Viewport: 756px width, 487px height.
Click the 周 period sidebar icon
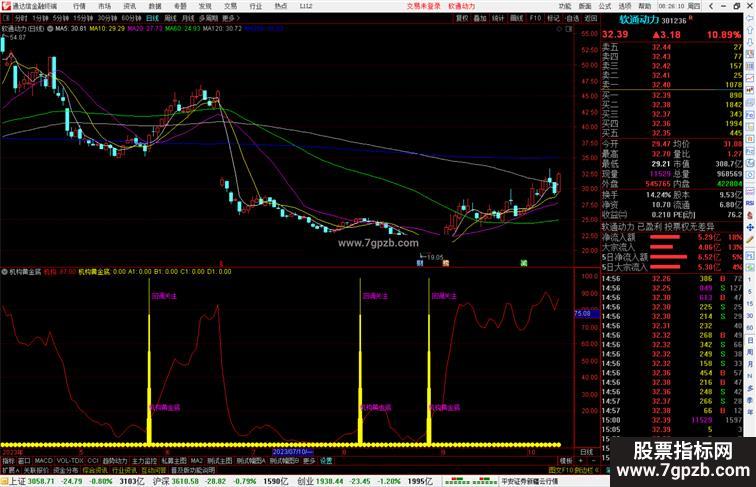750,352
